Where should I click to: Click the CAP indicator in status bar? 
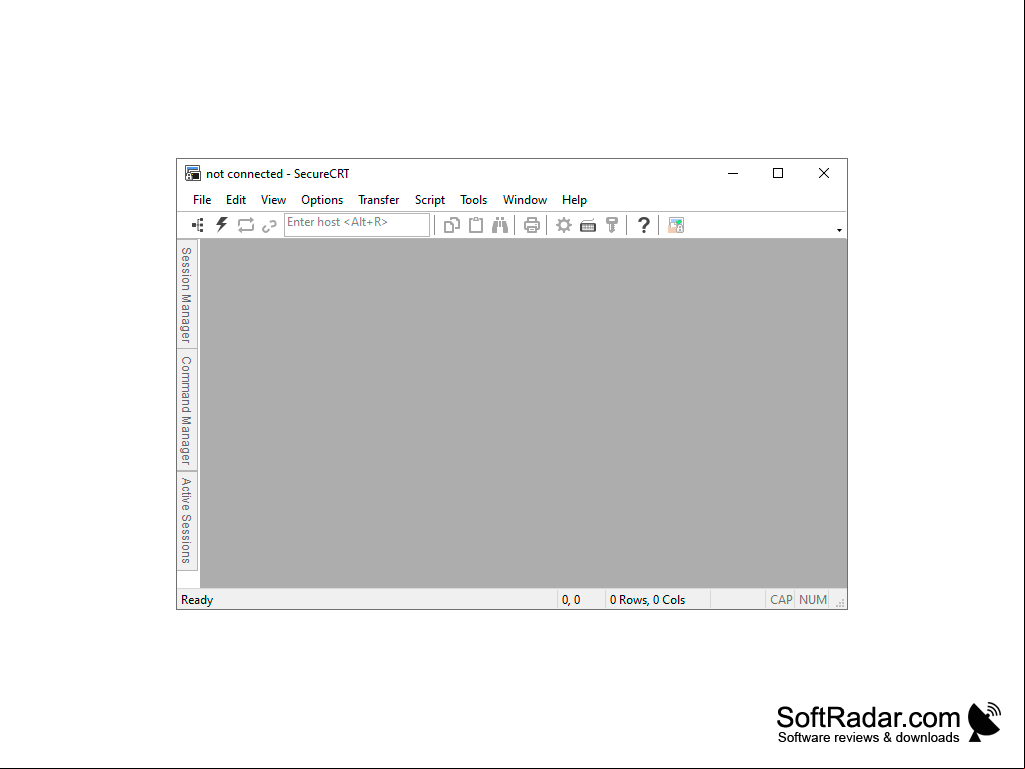781,600
